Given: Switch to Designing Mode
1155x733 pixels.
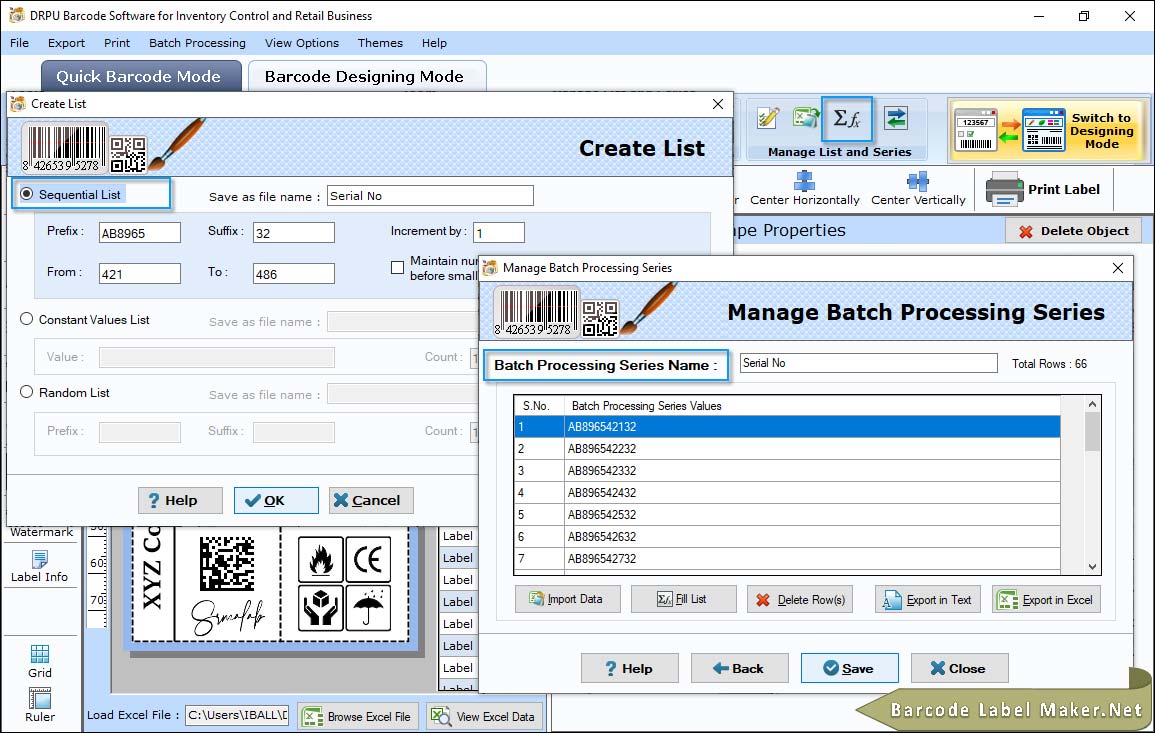Looking at the screenshot, I should [1048, 131].
